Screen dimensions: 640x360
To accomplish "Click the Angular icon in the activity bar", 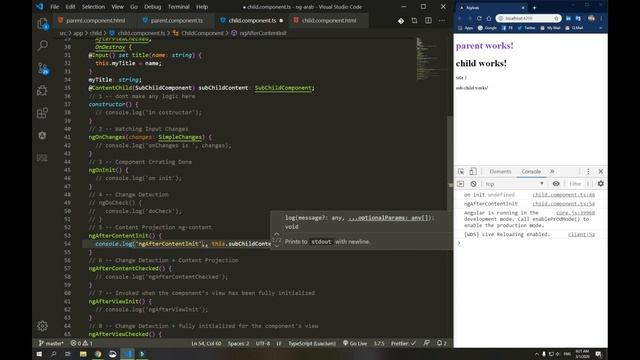I will click(42, 136).
